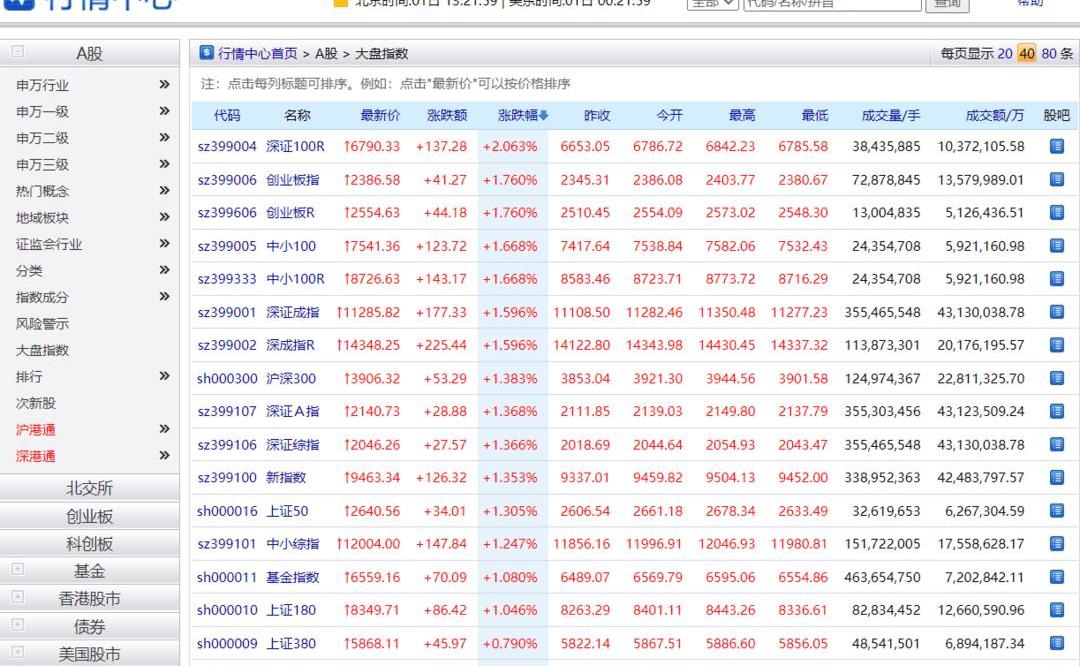Expand 申万行业 submenu arrow
The width and height of the screenshot is (1080, 666).
coord(164,84)
